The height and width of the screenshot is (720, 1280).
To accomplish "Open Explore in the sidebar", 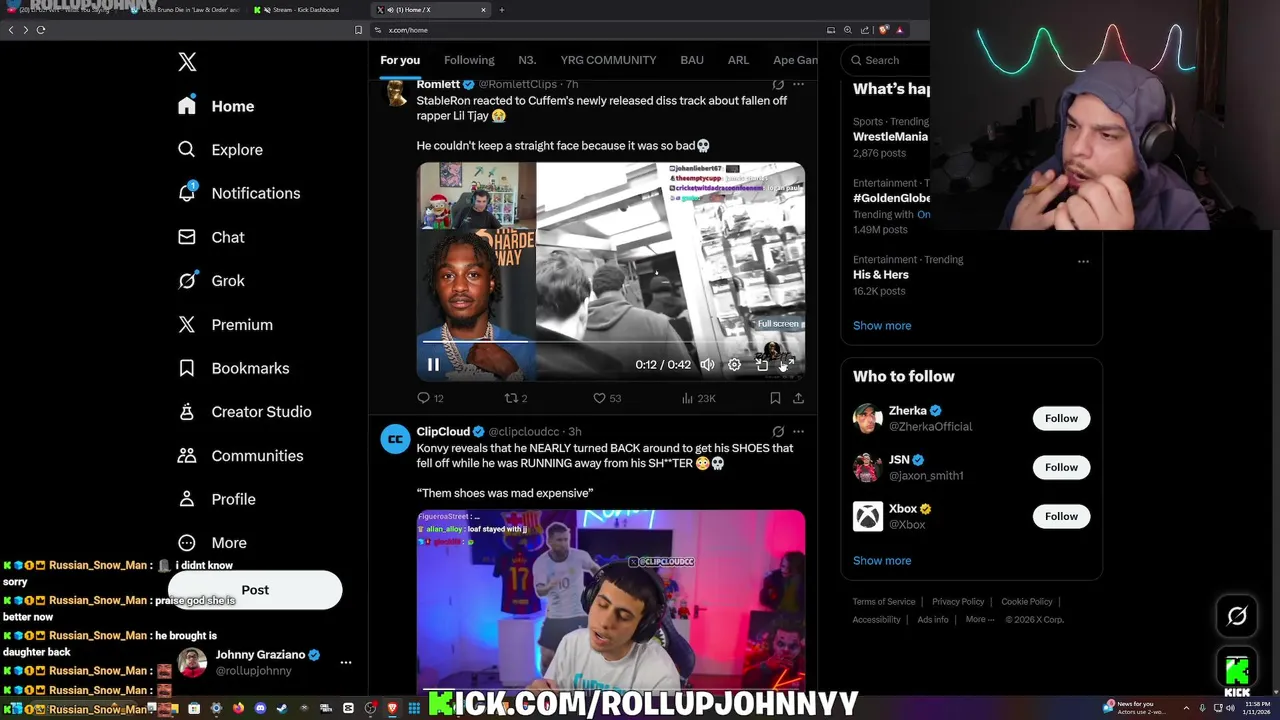I will 220,150.
